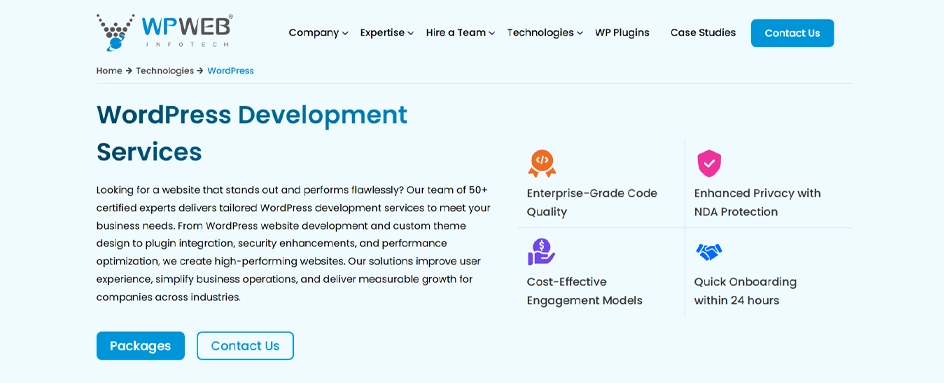This screenshot has width=944, height=383.
Task: Click Quick Onboarding within 24 hours text
Action: click(x=745, y=291)
